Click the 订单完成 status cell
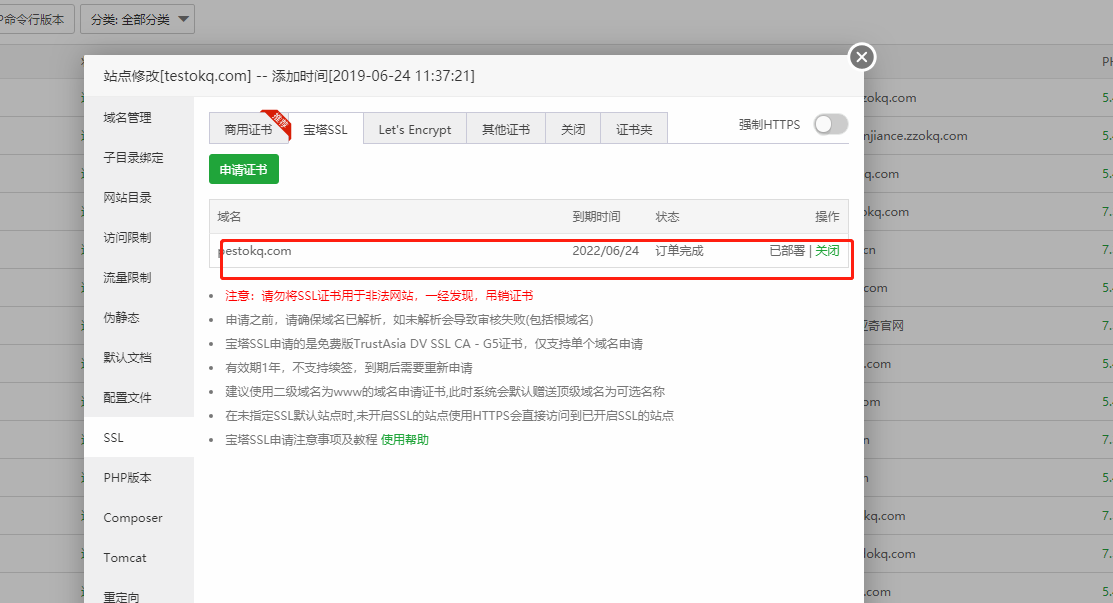The width and height of the screenshot is (1113, 603). pyautogui.click(x=679, y=250)
